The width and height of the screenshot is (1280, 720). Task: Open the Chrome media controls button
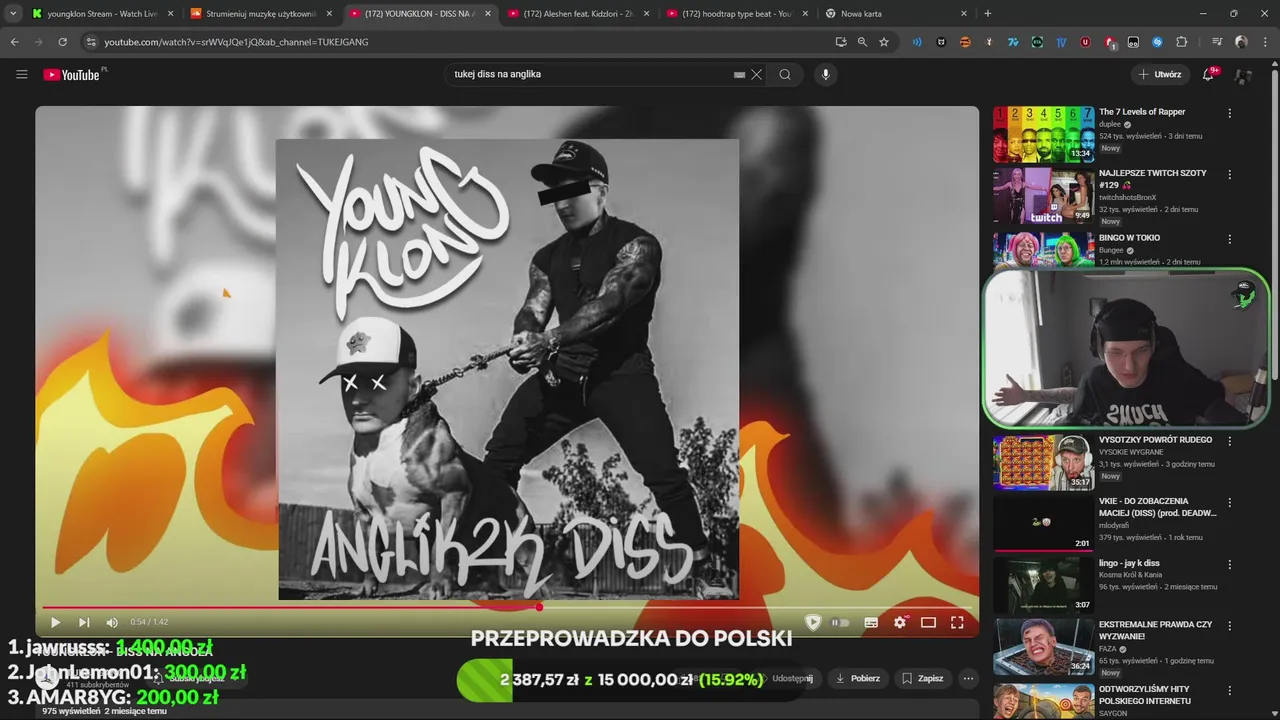(x=1217, y=42)
